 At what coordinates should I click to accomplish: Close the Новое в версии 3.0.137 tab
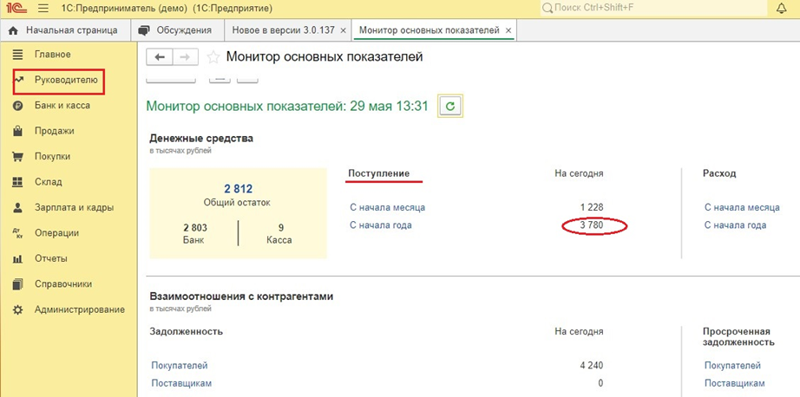(x=343, y=31)
